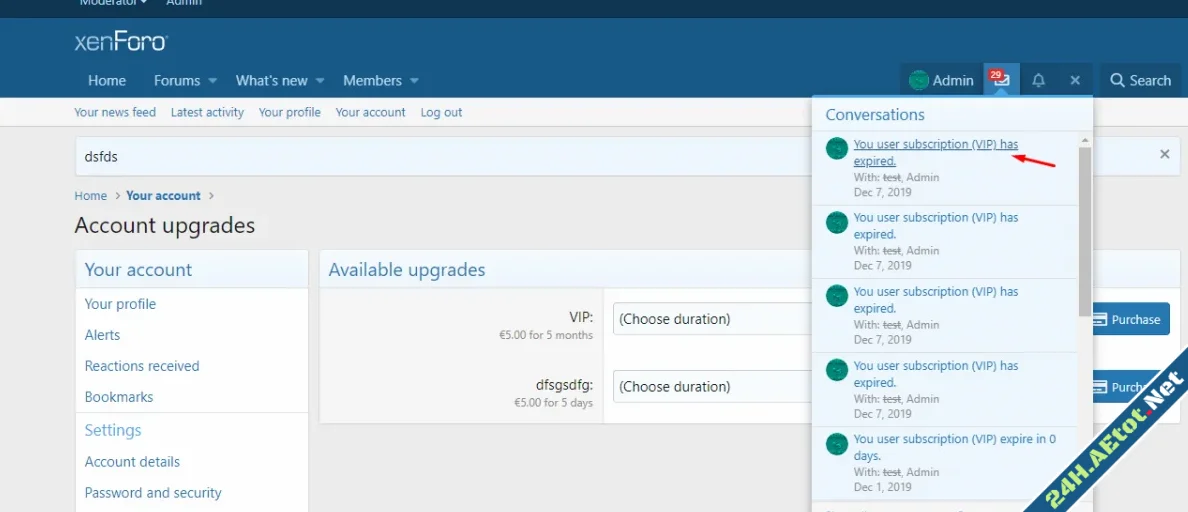Open the Admin user menu
This screenshot has width=1188, height=512.
coord(941,80)
